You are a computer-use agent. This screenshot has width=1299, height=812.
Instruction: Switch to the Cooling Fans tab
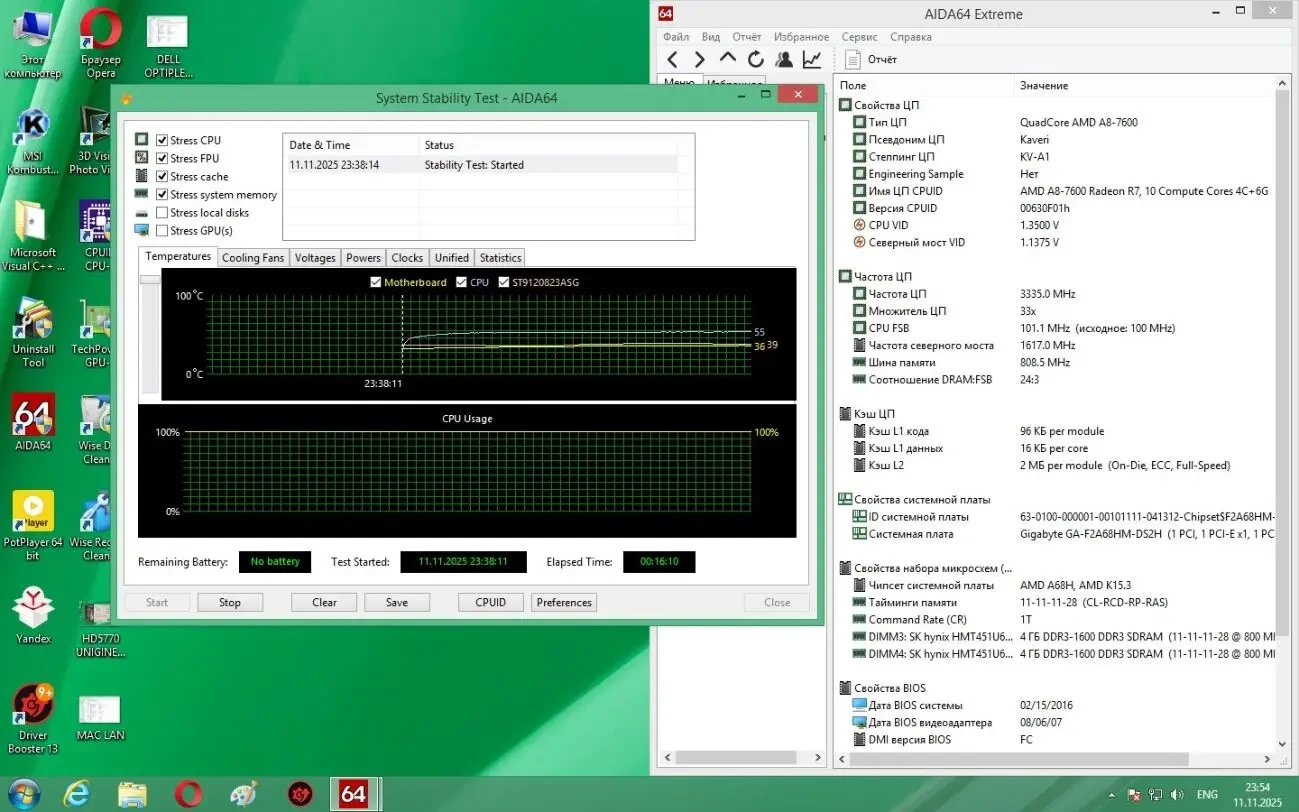[252, 257]
